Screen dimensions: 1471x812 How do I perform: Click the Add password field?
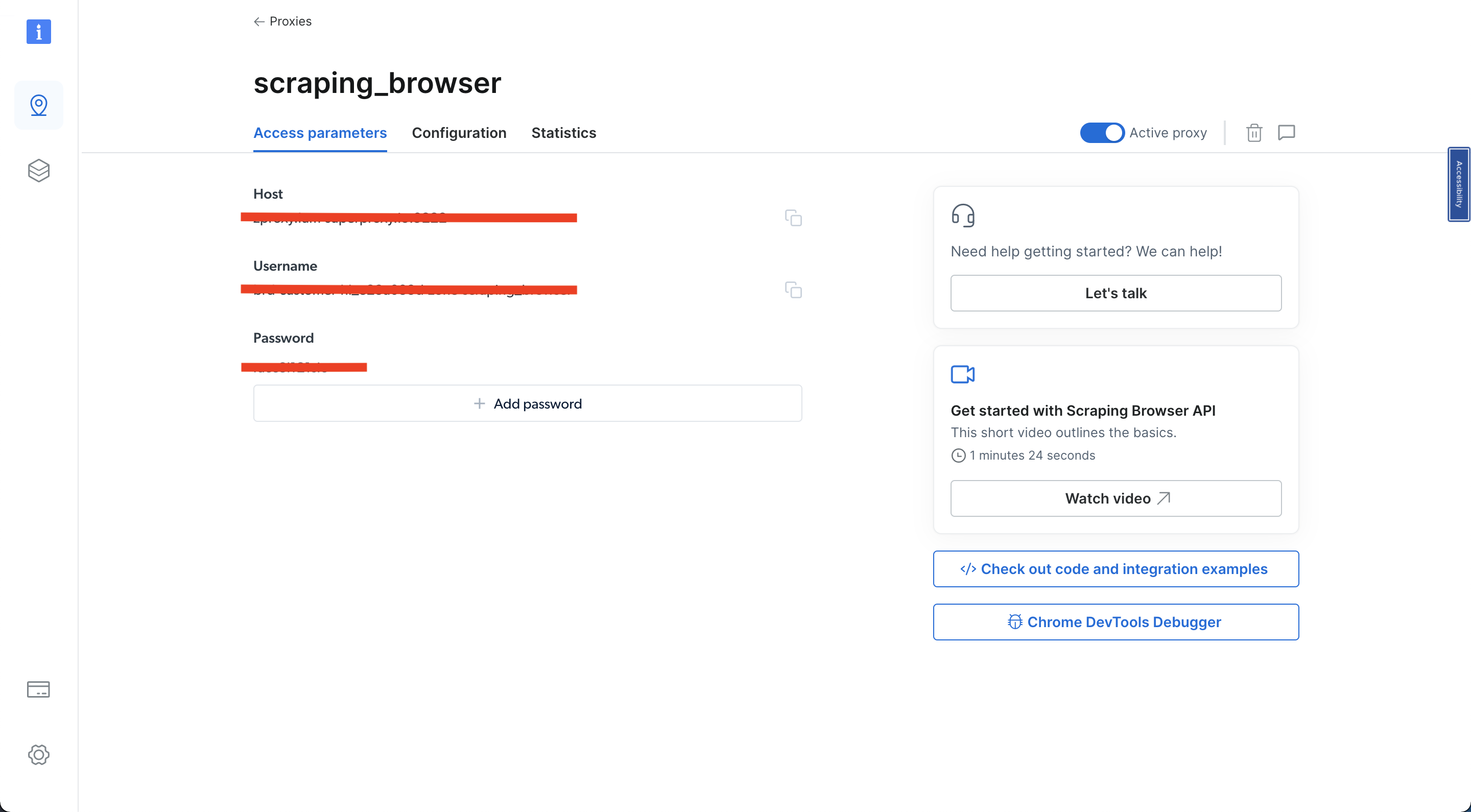coord(527,403)
